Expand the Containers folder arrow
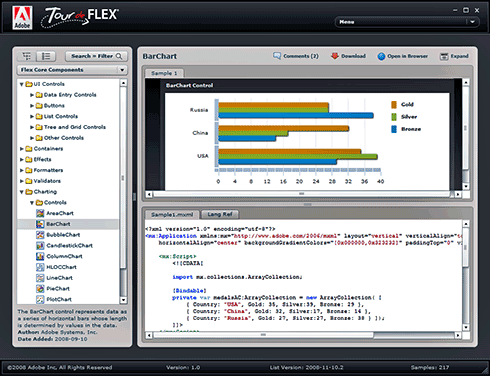Screen dimensions: 490x376 point(22,149)
